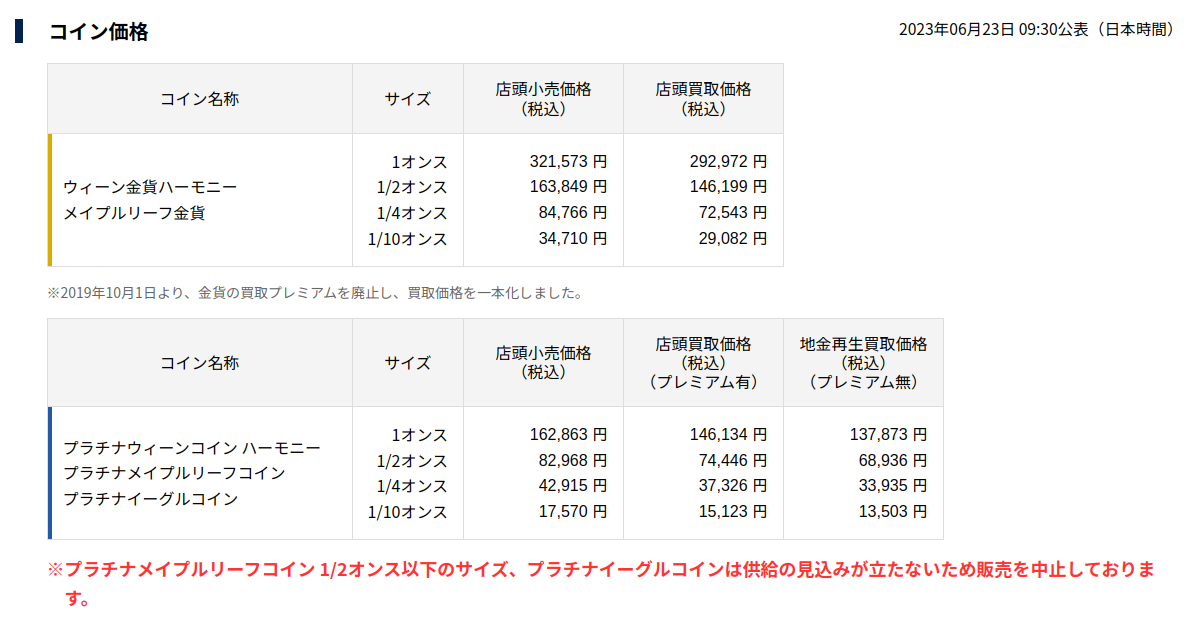Click the 2023年06月23日 09:30公表 timestamp
This screenshot has height=620, width=1189.
click(x=1036, y=30)
